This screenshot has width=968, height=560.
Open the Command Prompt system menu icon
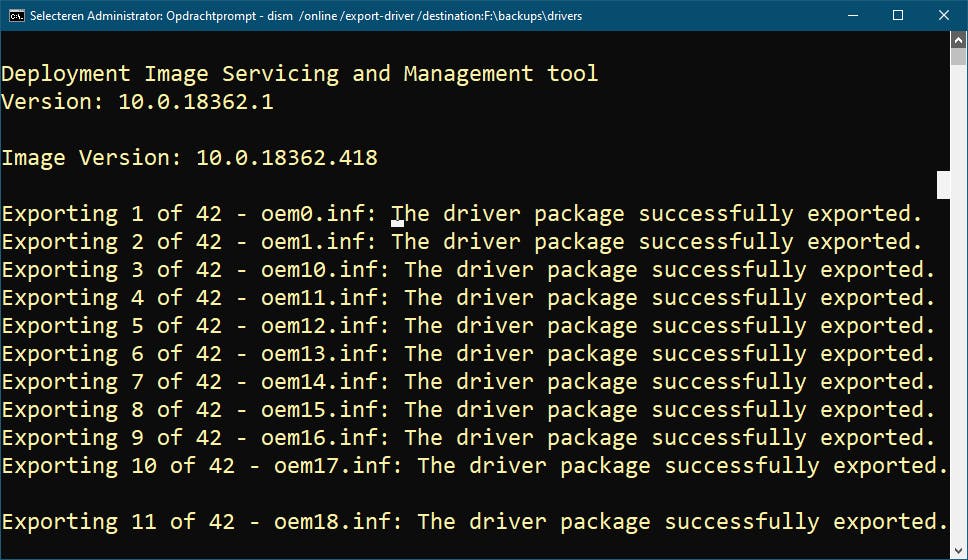click(16, 16)
